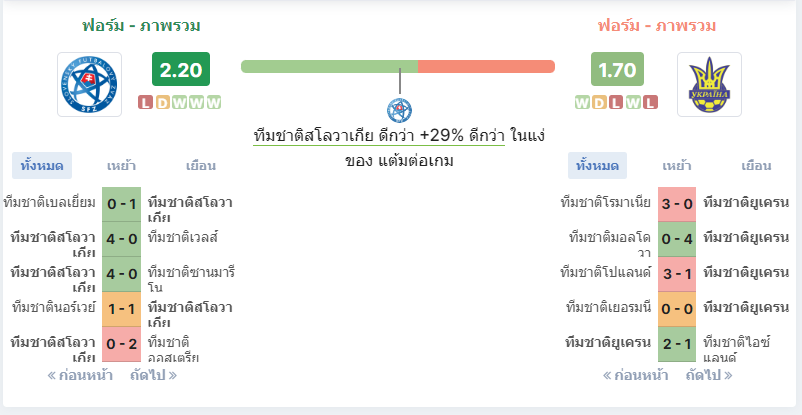
Task: Go to ก่อนหน้า in Slovakia matches
Action: point(80,376)
